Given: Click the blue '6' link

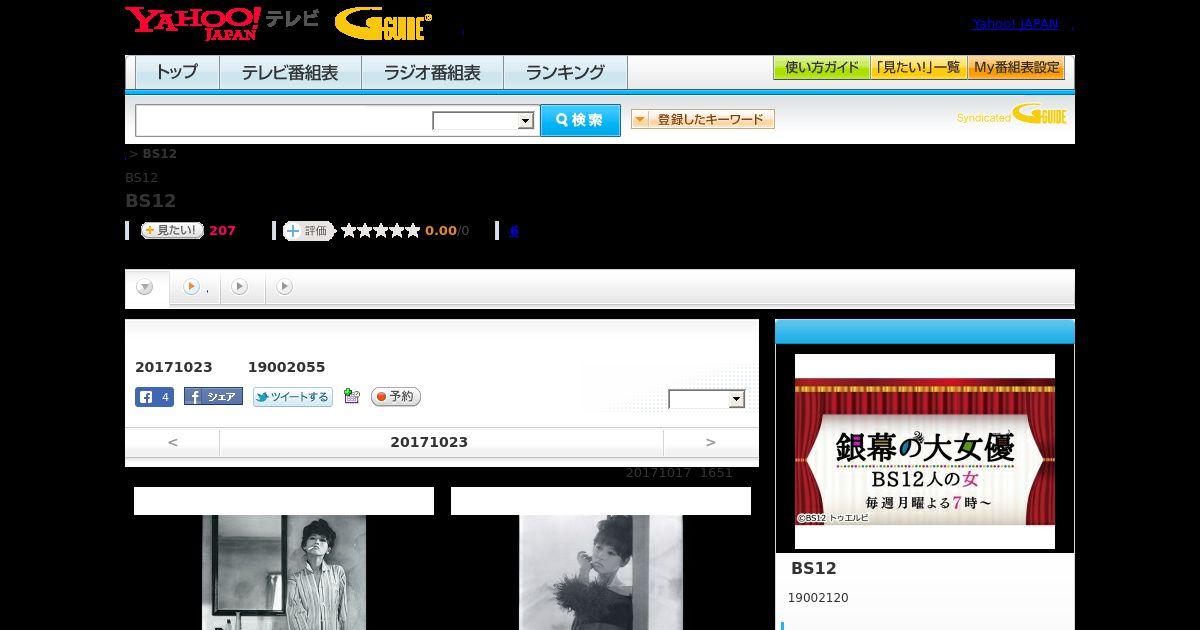Looking at the screenshot, I should pos(514,230).
